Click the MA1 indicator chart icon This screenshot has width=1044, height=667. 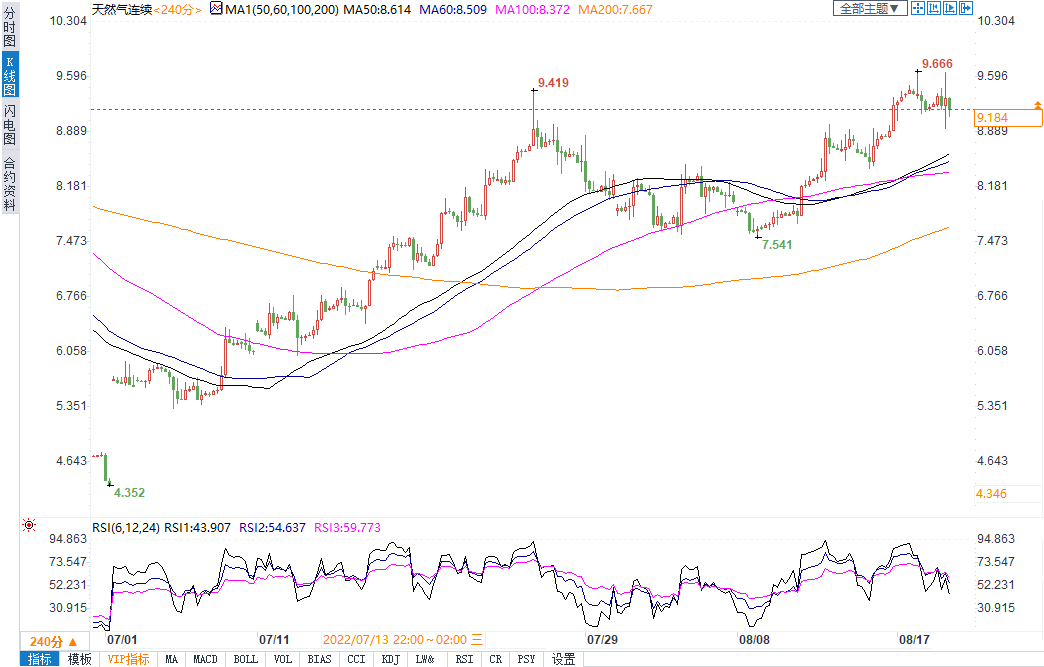tap(215, 9)
